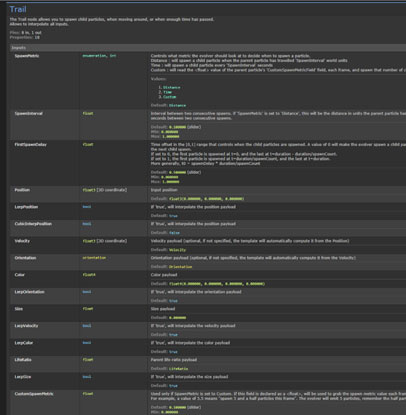Viewport: 406px width, 415px height.
Task: Click the 'Size payload' description text
Action: [163, 309]
